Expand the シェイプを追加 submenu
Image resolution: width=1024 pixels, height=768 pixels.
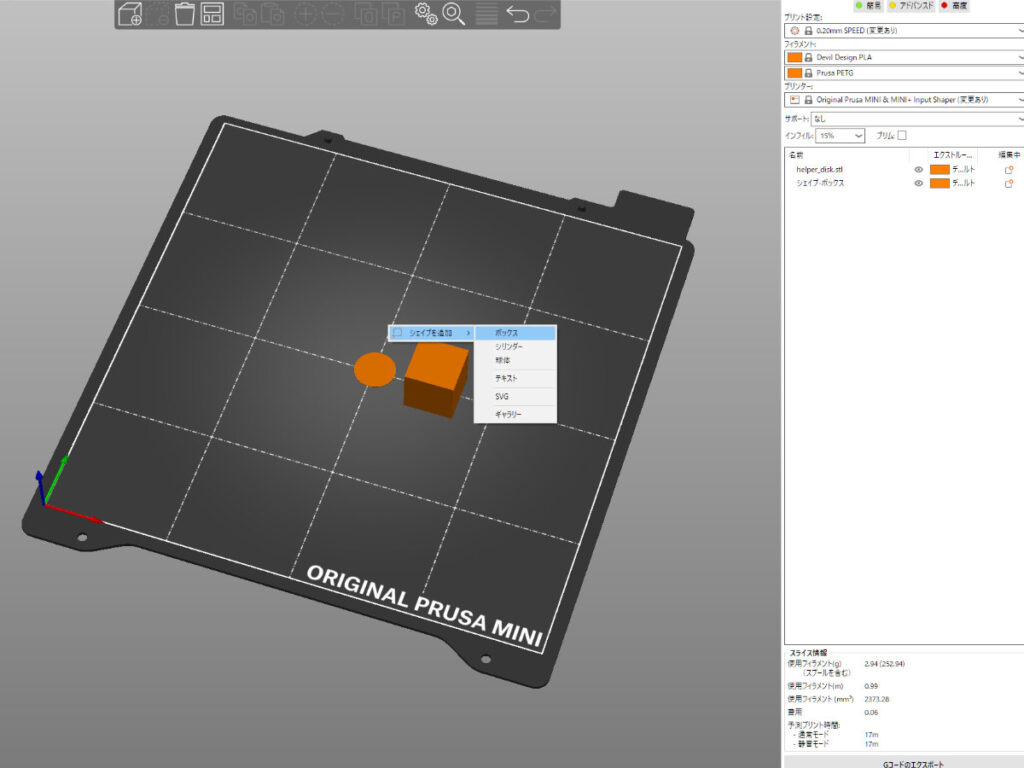point(431,333)
